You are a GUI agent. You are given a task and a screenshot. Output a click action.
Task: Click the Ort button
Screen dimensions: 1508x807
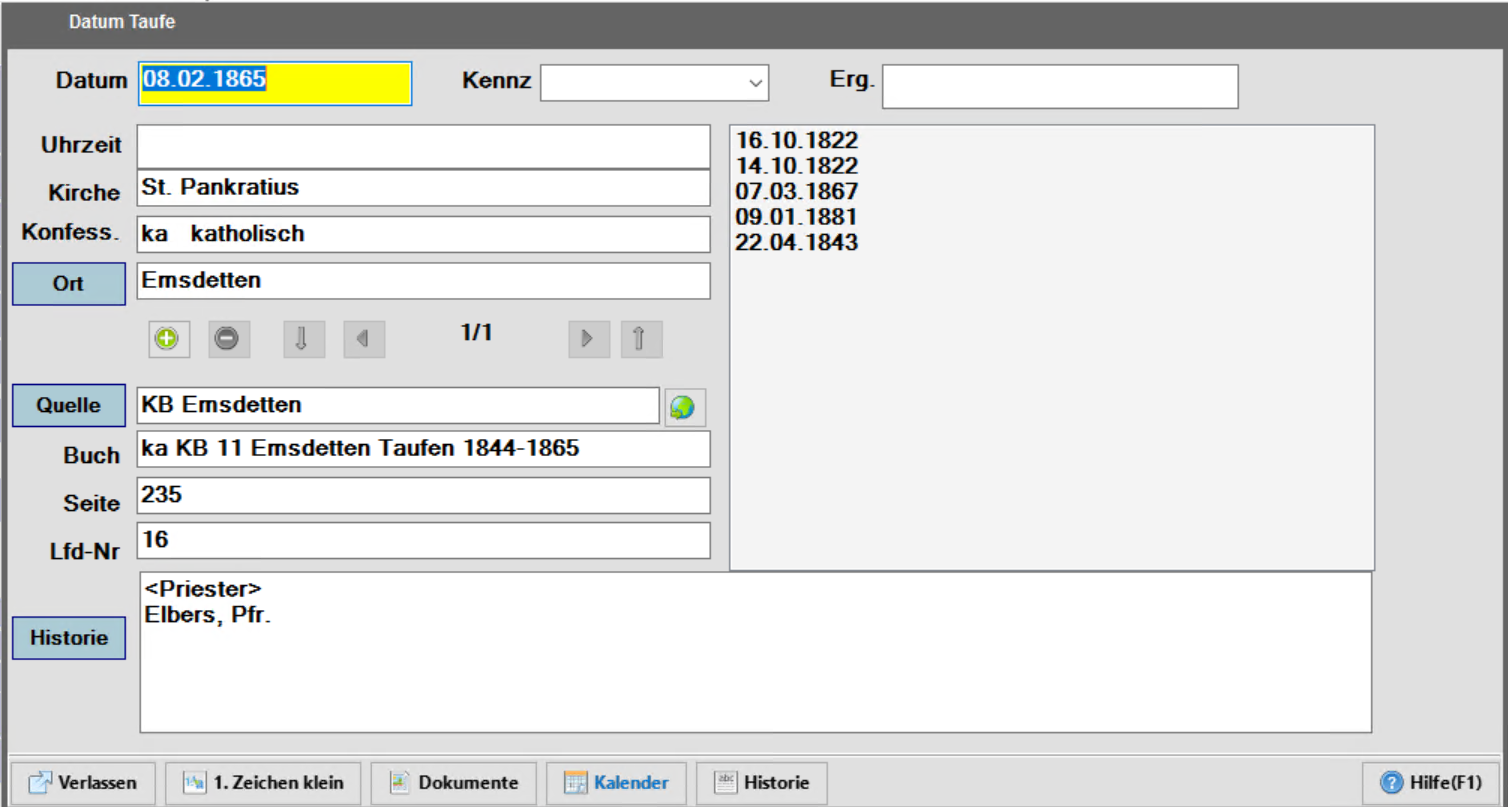pyautogui.click(x=69, y=284)
